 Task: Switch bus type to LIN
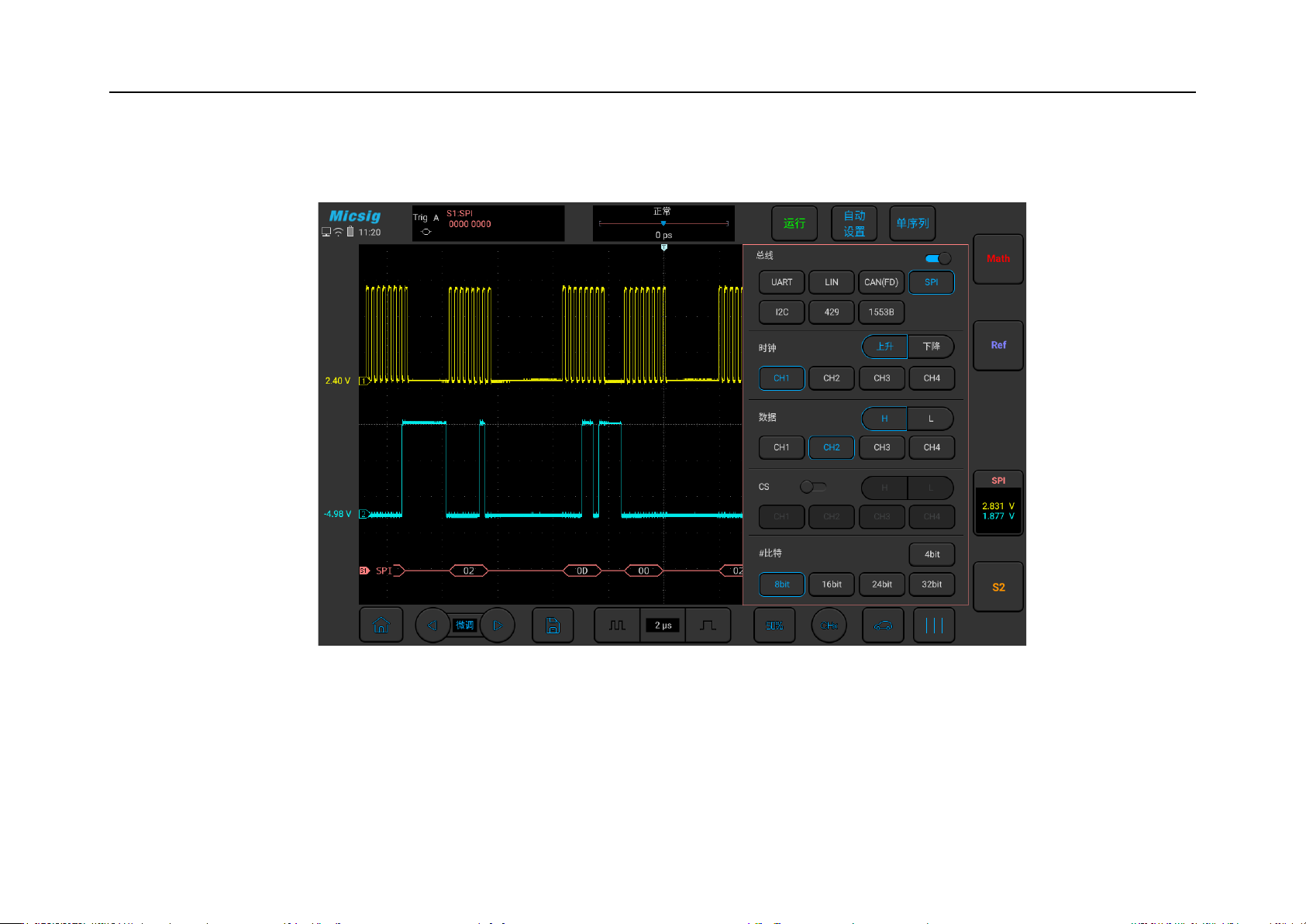coord(832,282)
